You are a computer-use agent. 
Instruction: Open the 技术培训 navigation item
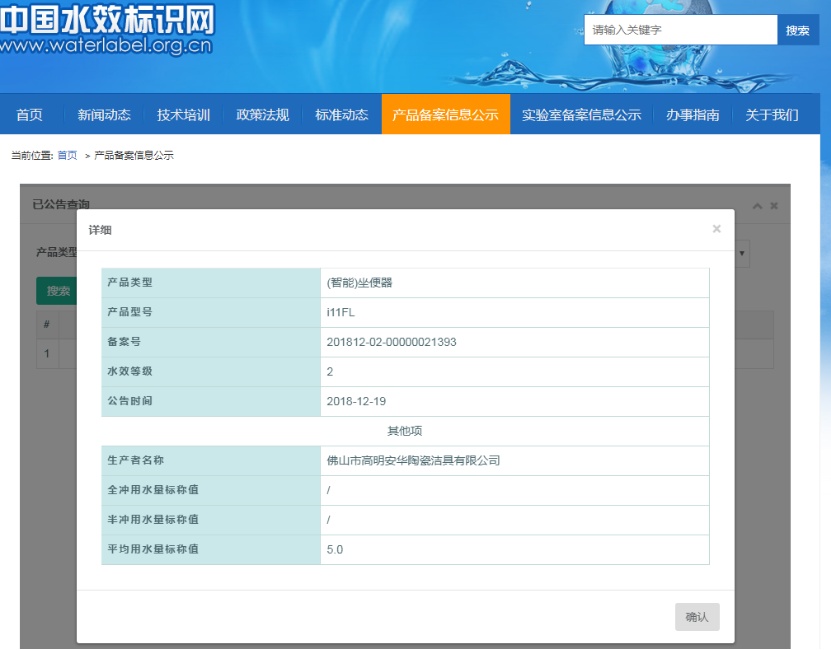tap(183, 115)
